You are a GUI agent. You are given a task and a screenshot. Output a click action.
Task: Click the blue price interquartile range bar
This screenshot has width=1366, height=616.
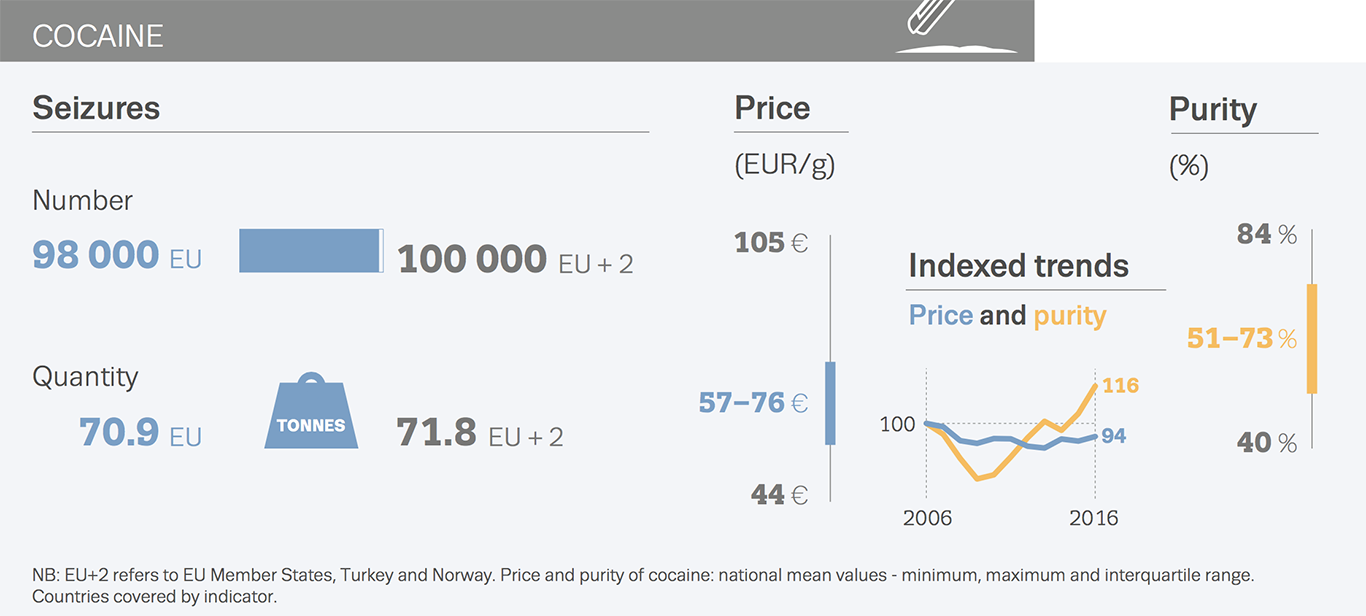pyautogui.click(x=830, y=402)
